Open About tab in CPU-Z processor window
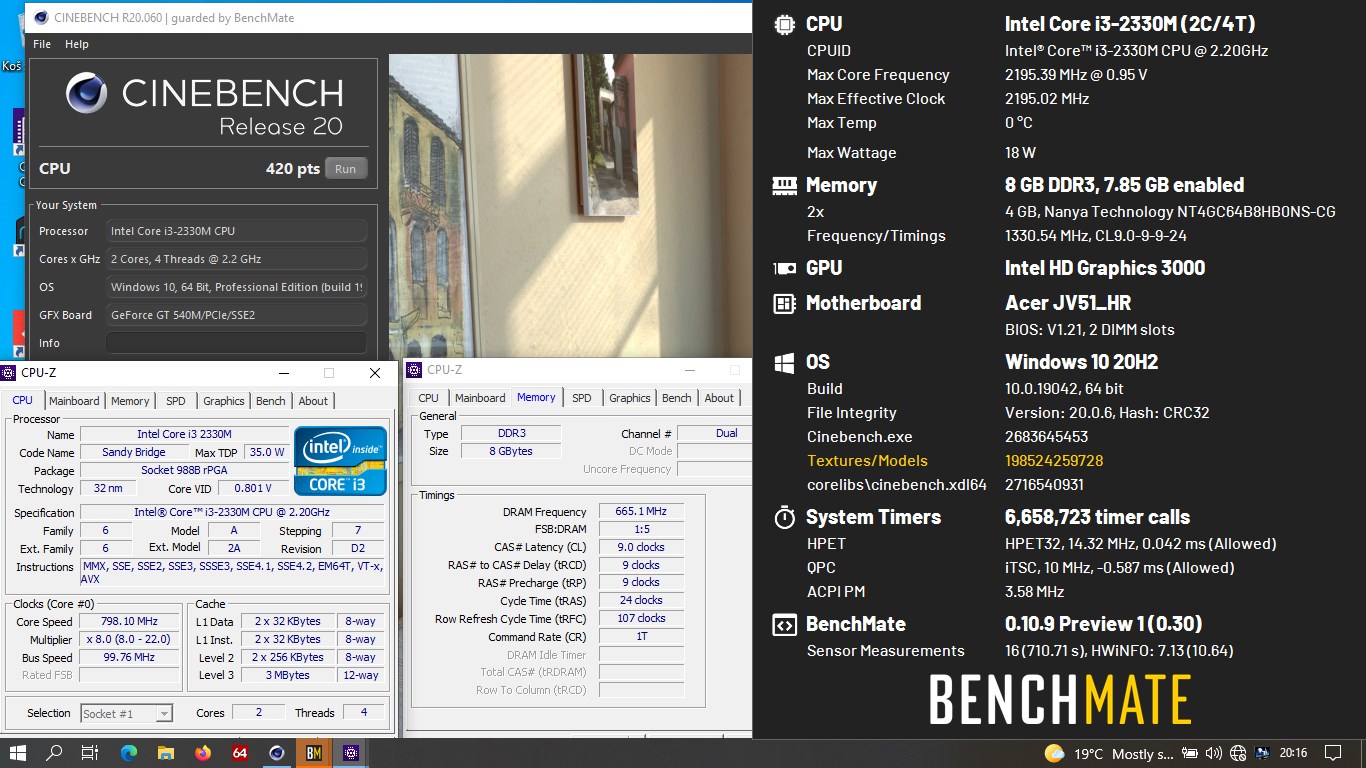This screenshot has height=768, width=1366. 313,401
